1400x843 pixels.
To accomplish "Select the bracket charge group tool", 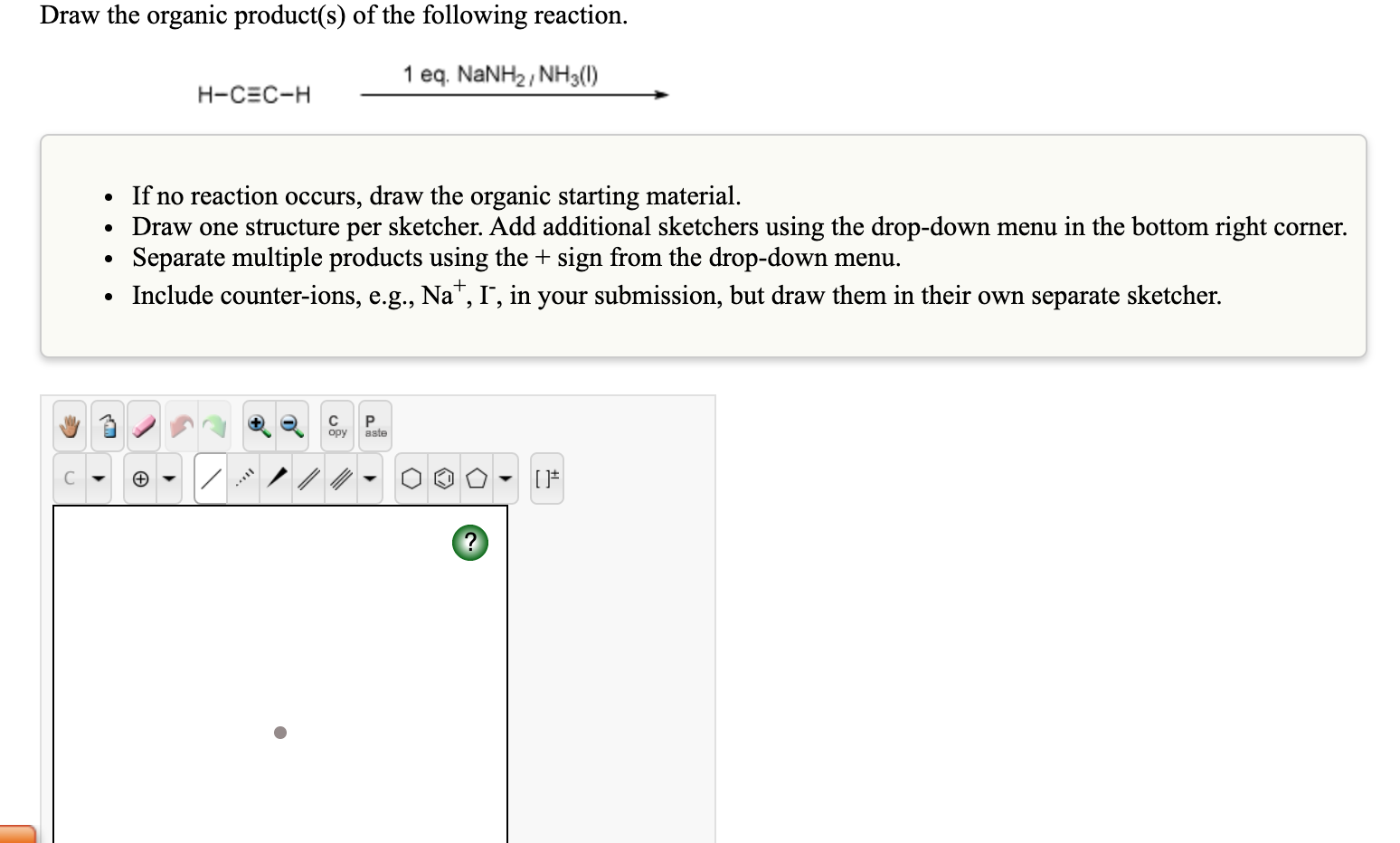I will (548, 478).
